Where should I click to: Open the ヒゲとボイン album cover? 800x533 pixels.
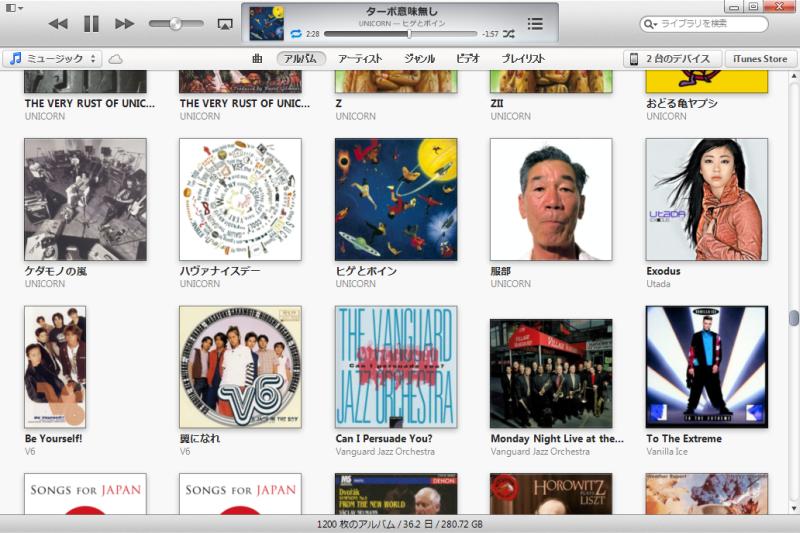396,199
